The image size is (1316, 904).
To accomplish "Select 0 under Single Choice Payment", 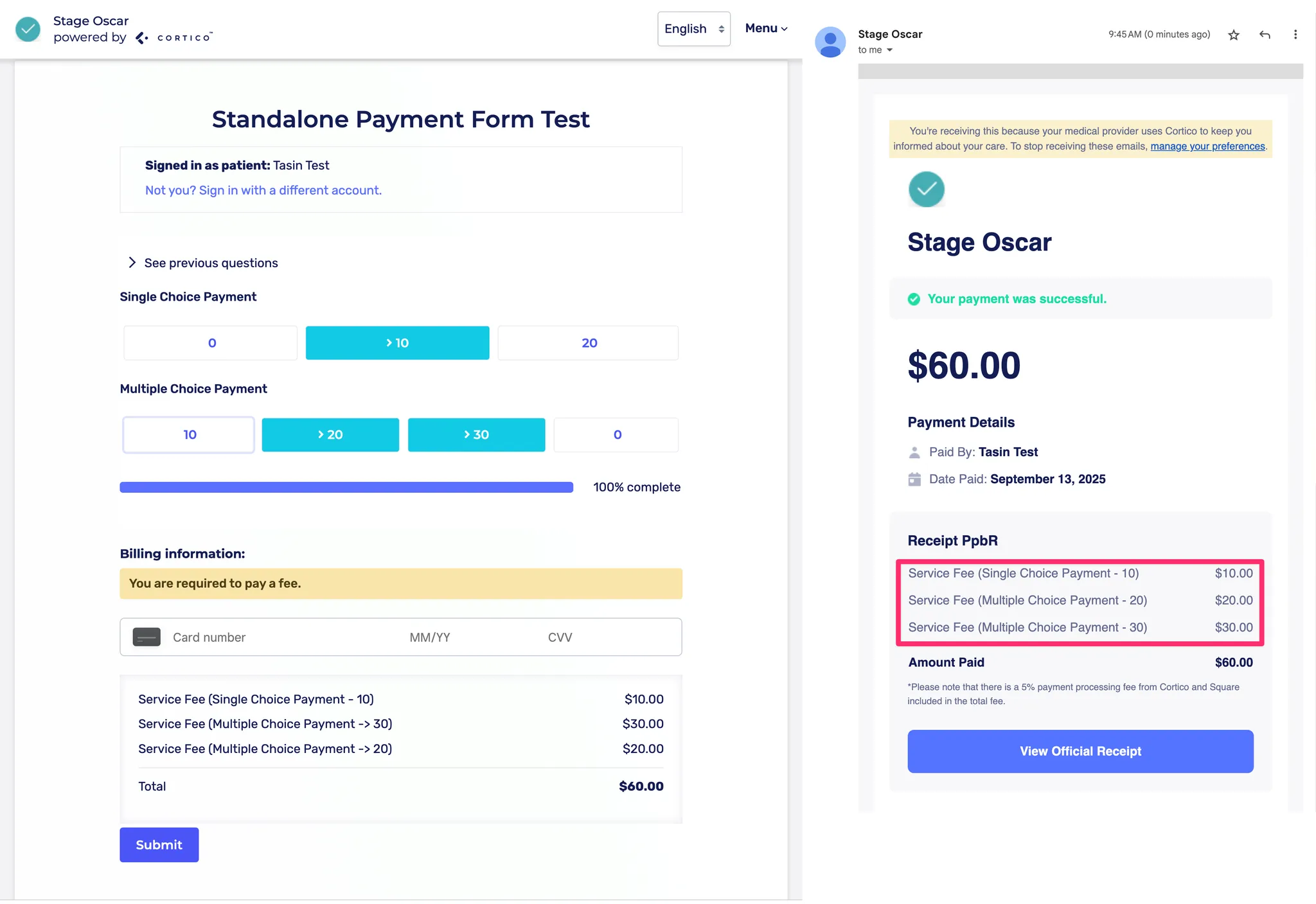I will click(211, 343).
